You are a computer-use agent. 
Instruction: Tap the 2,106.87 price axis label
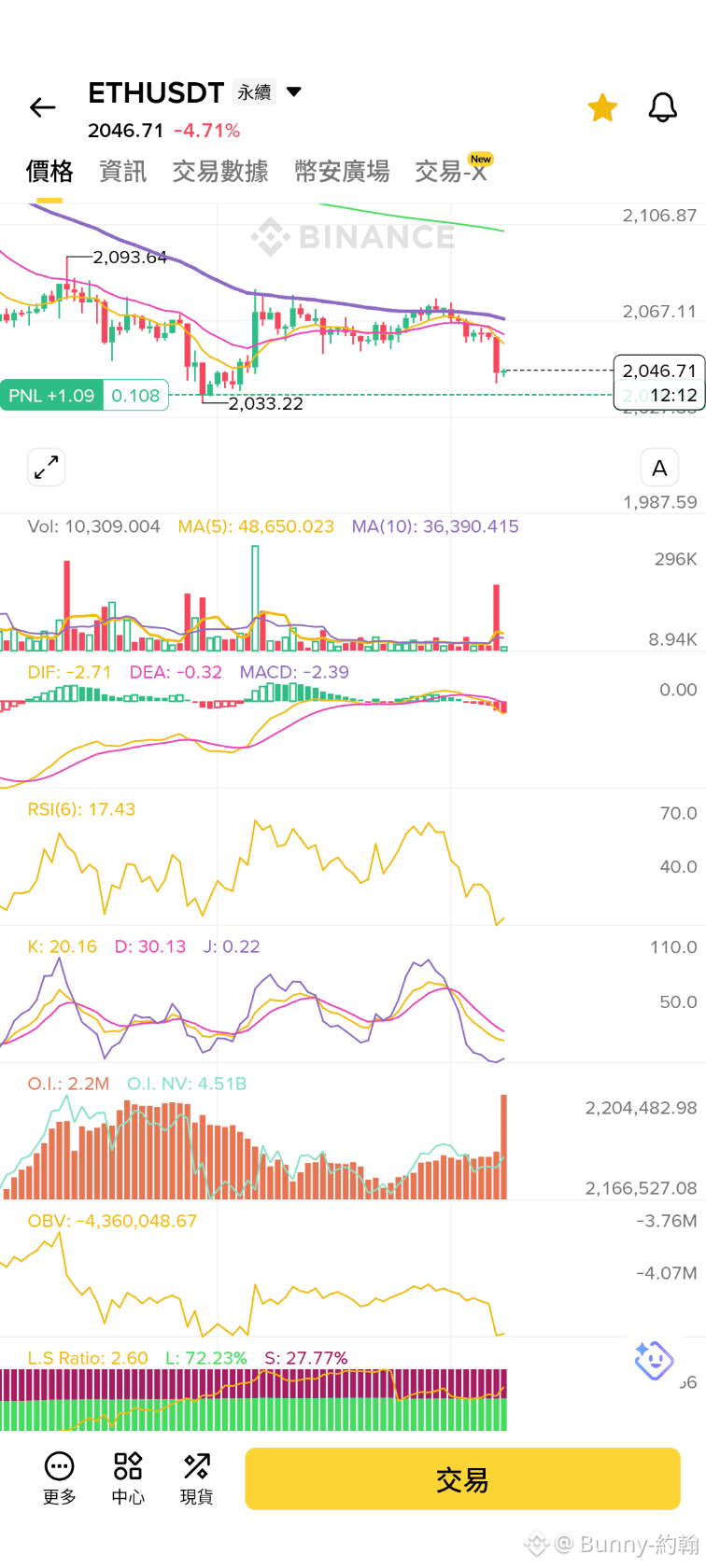coord(659,216)
